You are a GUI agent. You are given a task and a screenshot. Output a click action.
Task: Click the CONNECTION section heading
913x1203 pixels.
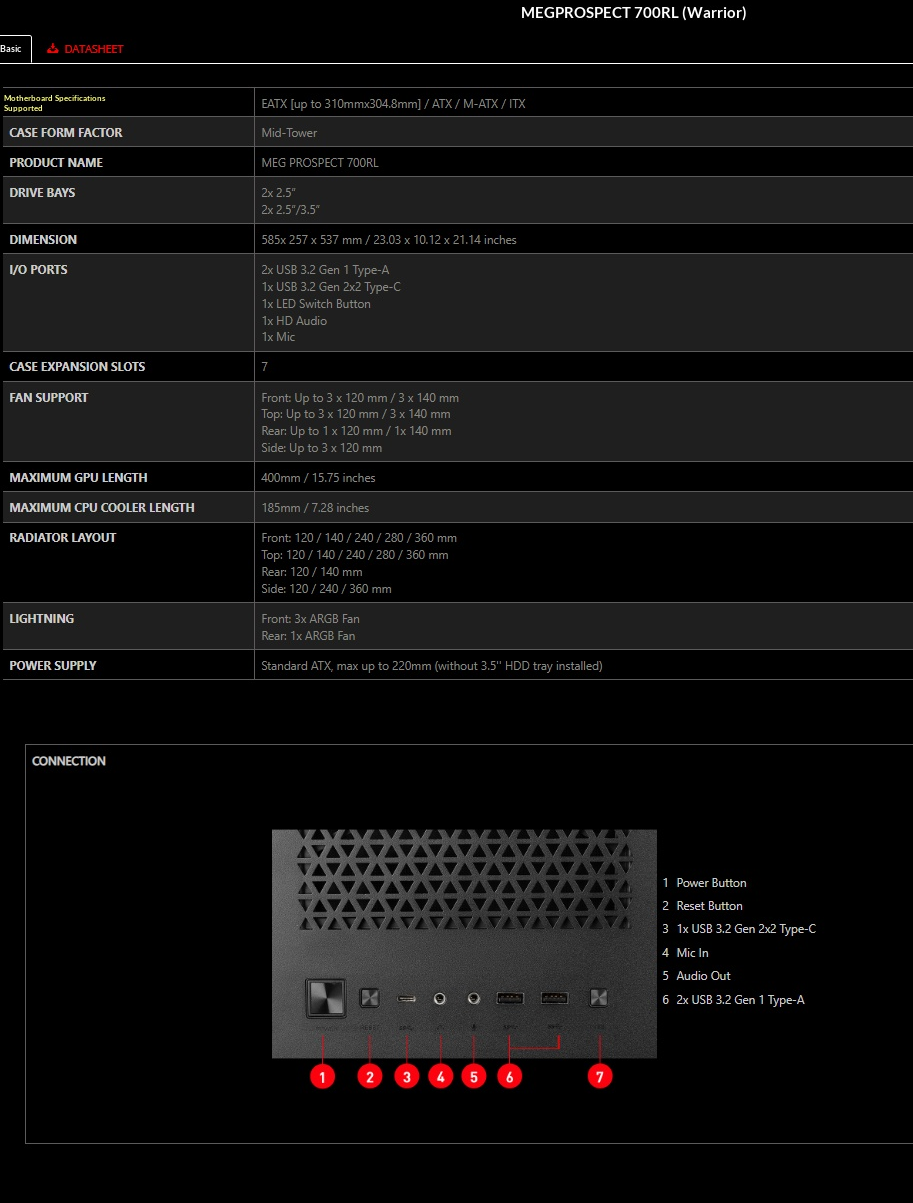(x=69, y=761)
